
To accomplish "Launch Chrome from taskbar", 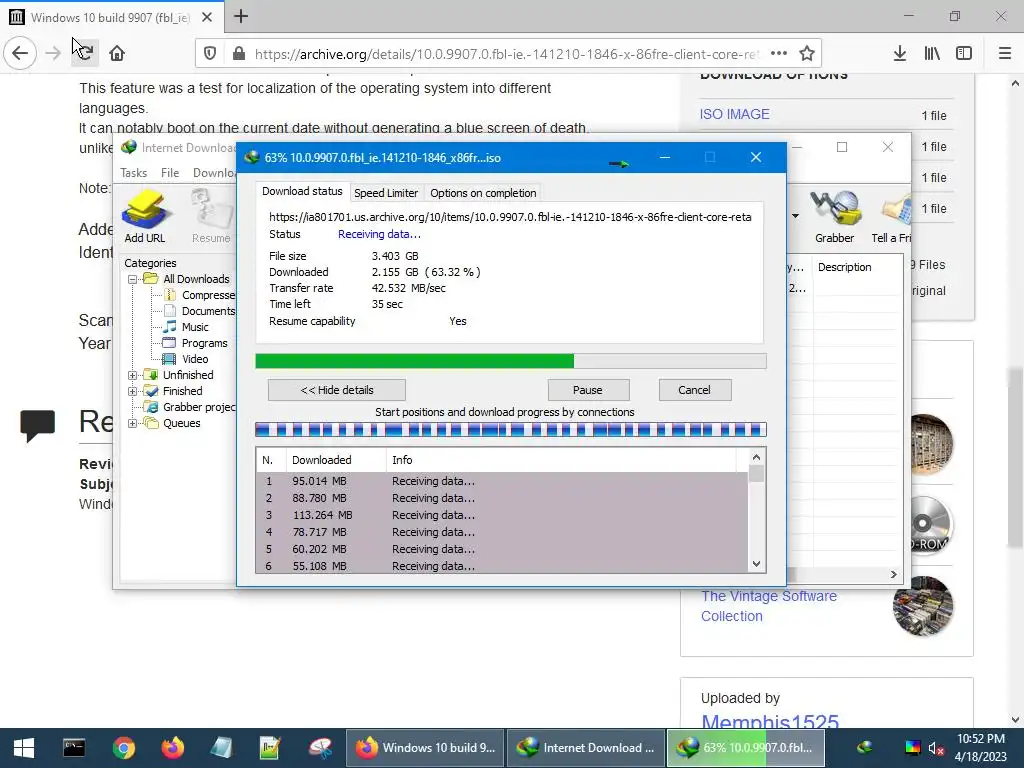I will pos(123,748).
